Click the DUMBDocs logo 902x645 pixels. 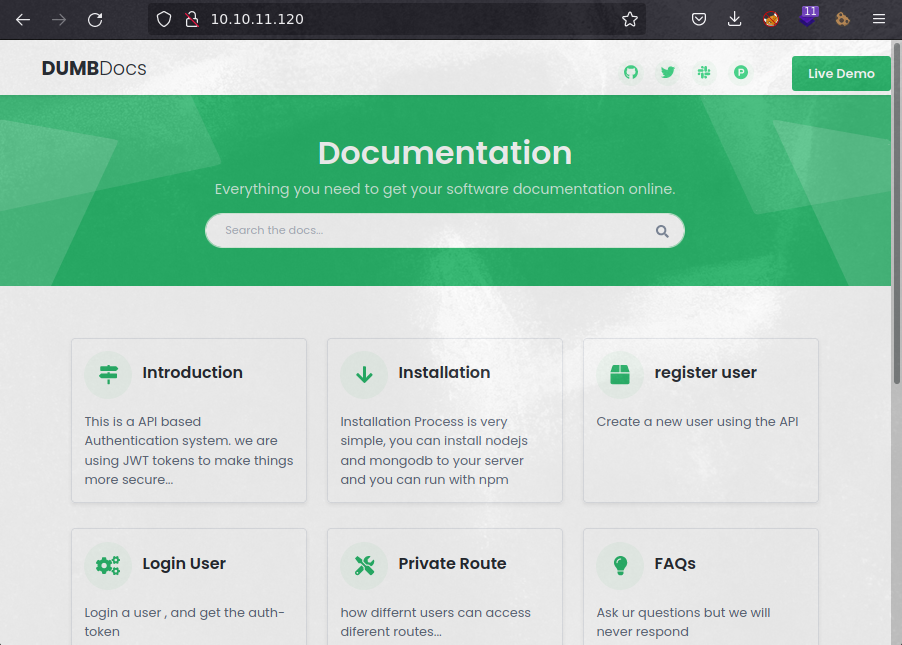click(94, 68)
